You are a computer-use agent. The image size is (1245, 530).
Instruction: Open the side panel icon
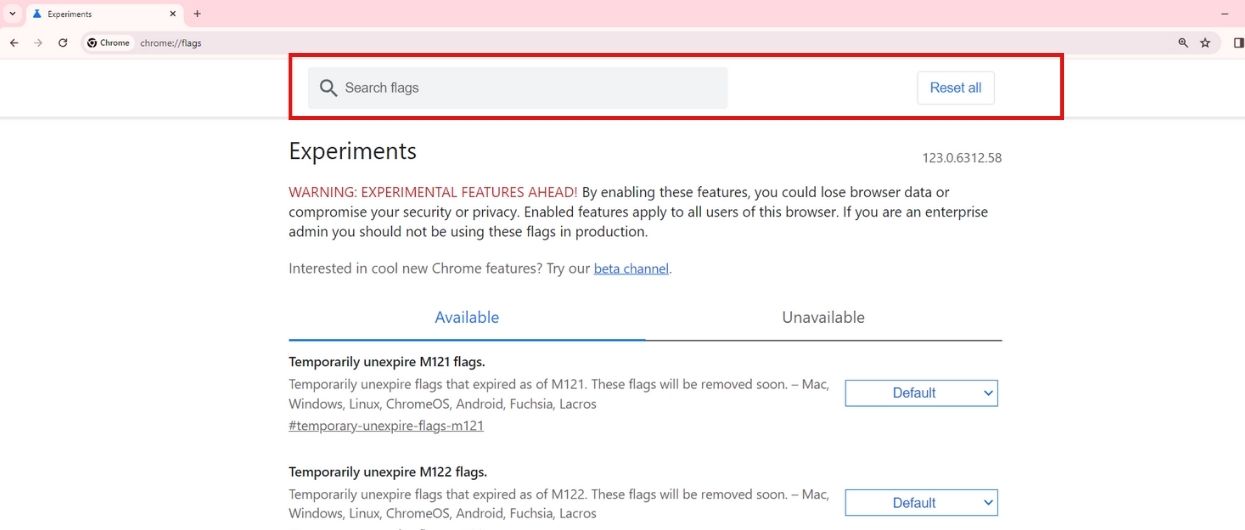[1238, 43]
